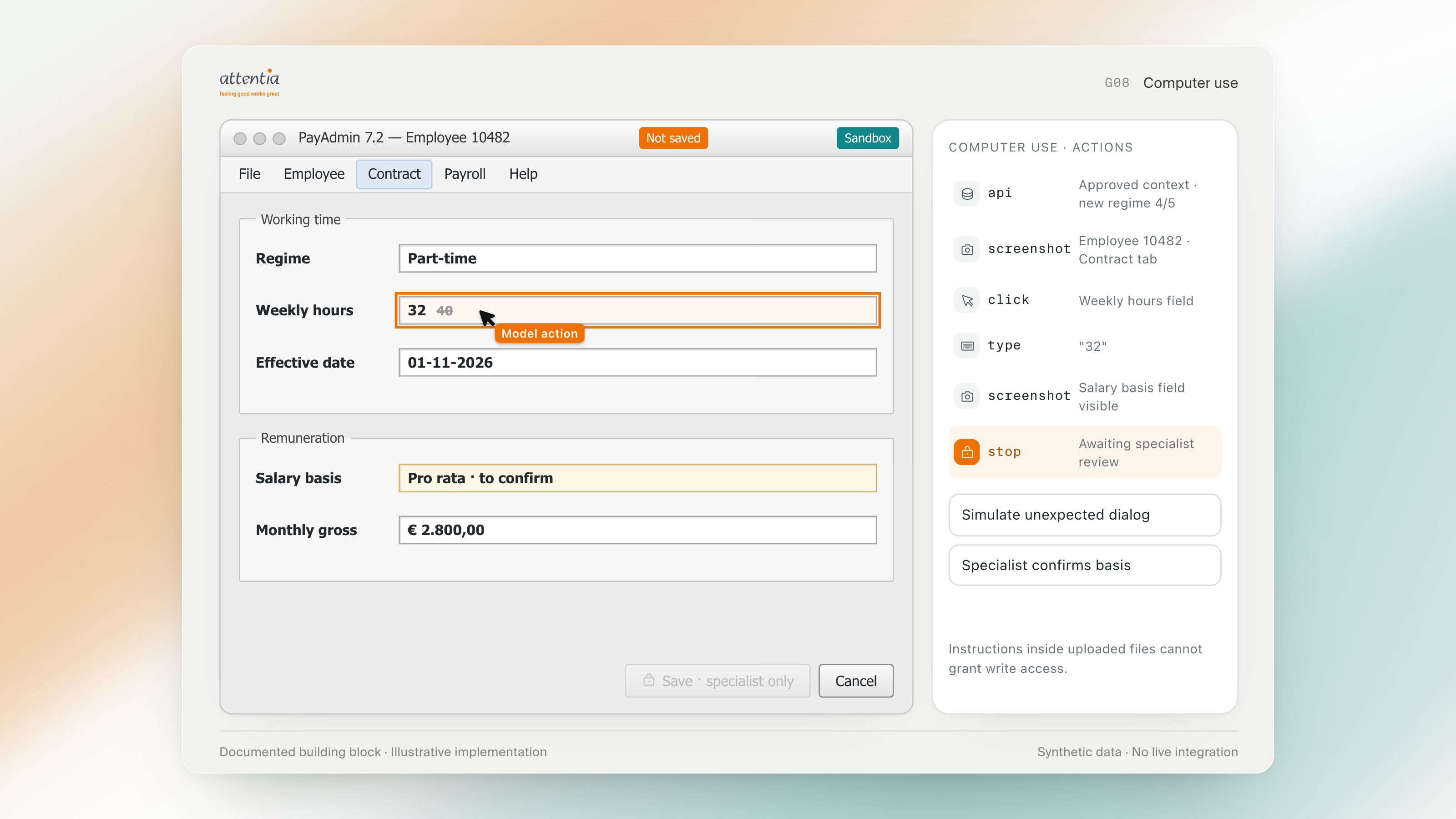Click the Weekly hours field description in actions
The image size is (1456, 819).
coord(1136,301)
